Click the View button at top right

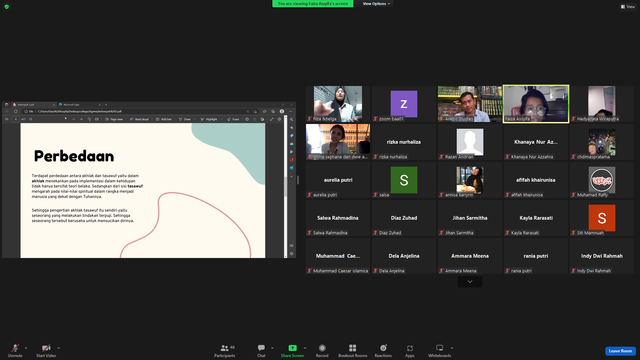pyautogui.click(x=628, y=7)
